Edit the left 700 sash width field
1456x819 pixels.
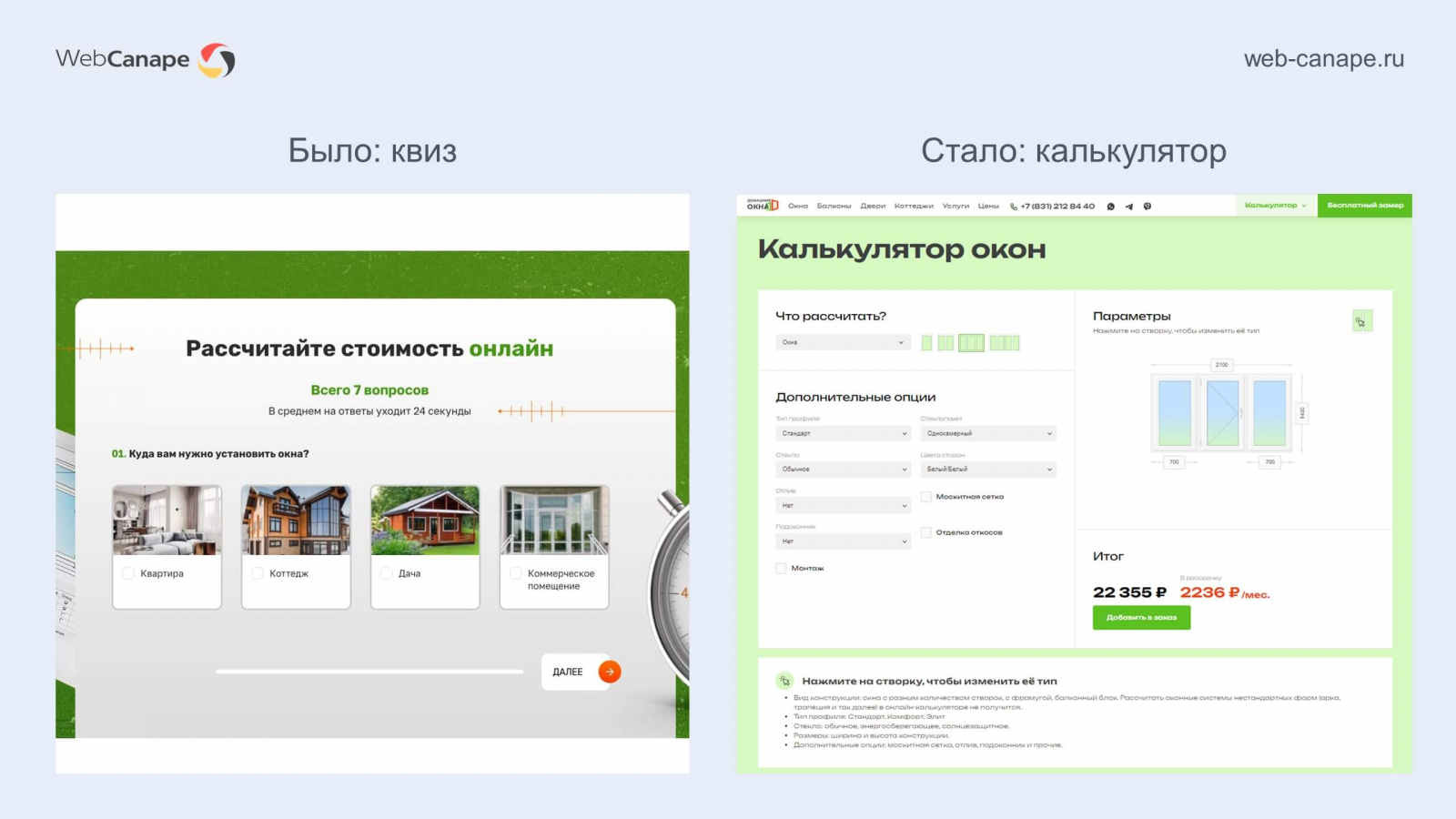(x=1174, y=462)
